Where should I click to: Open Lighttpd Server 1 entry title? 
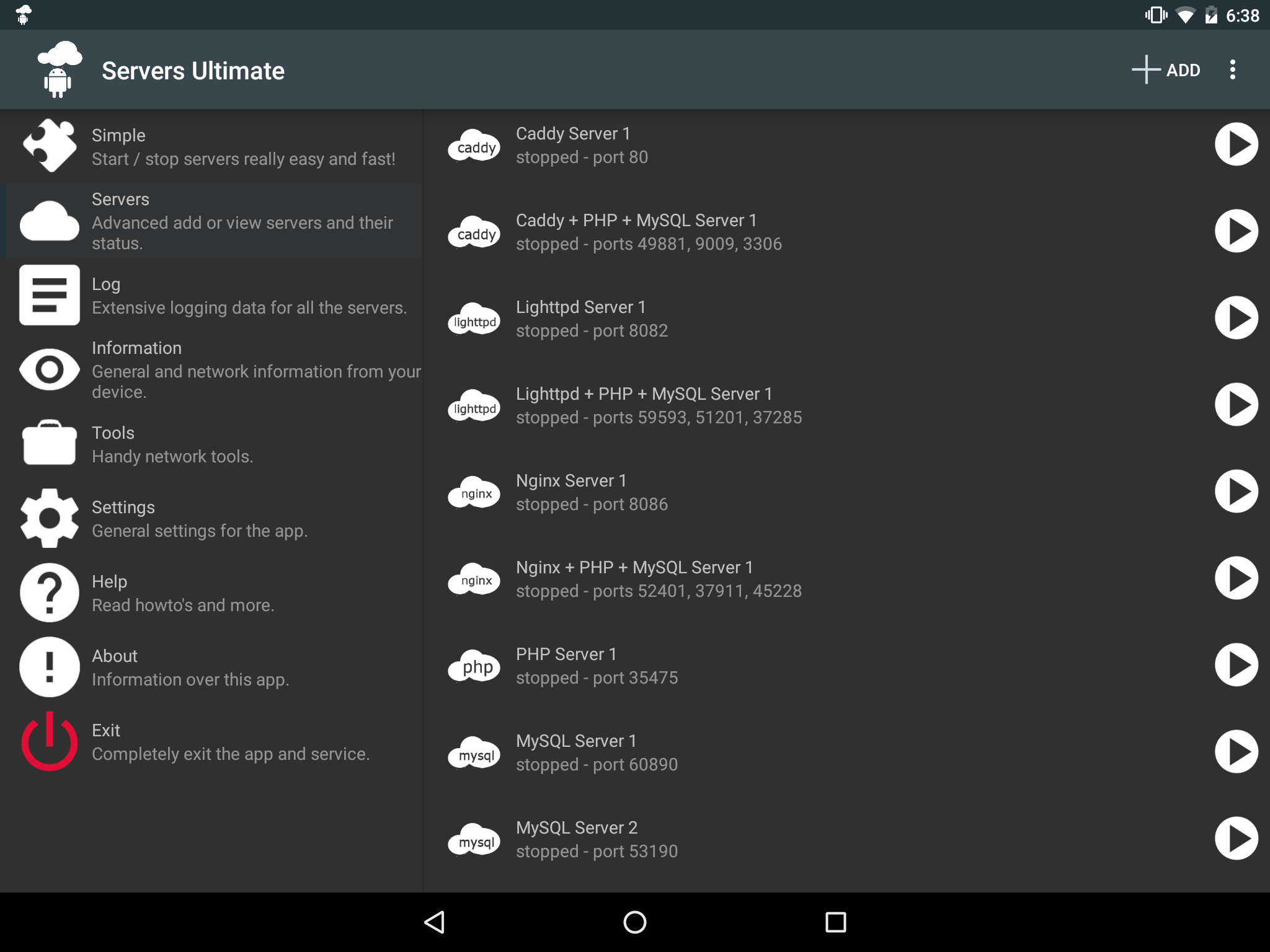pos(581,307)
